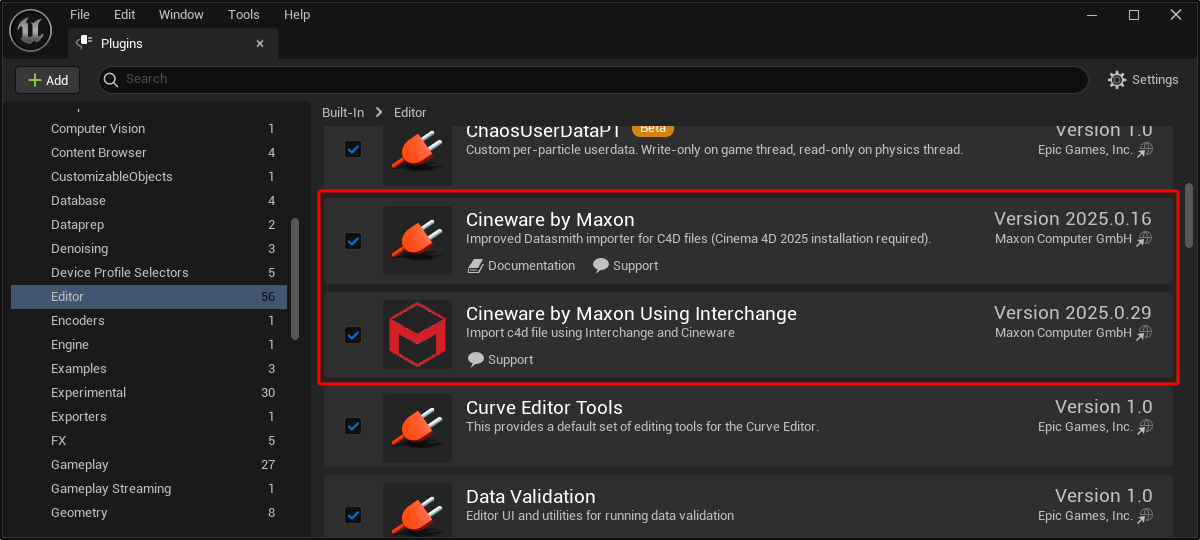Click the Settings gear icon
The width and height of the screenshot is (1200, 540).
1117,80
